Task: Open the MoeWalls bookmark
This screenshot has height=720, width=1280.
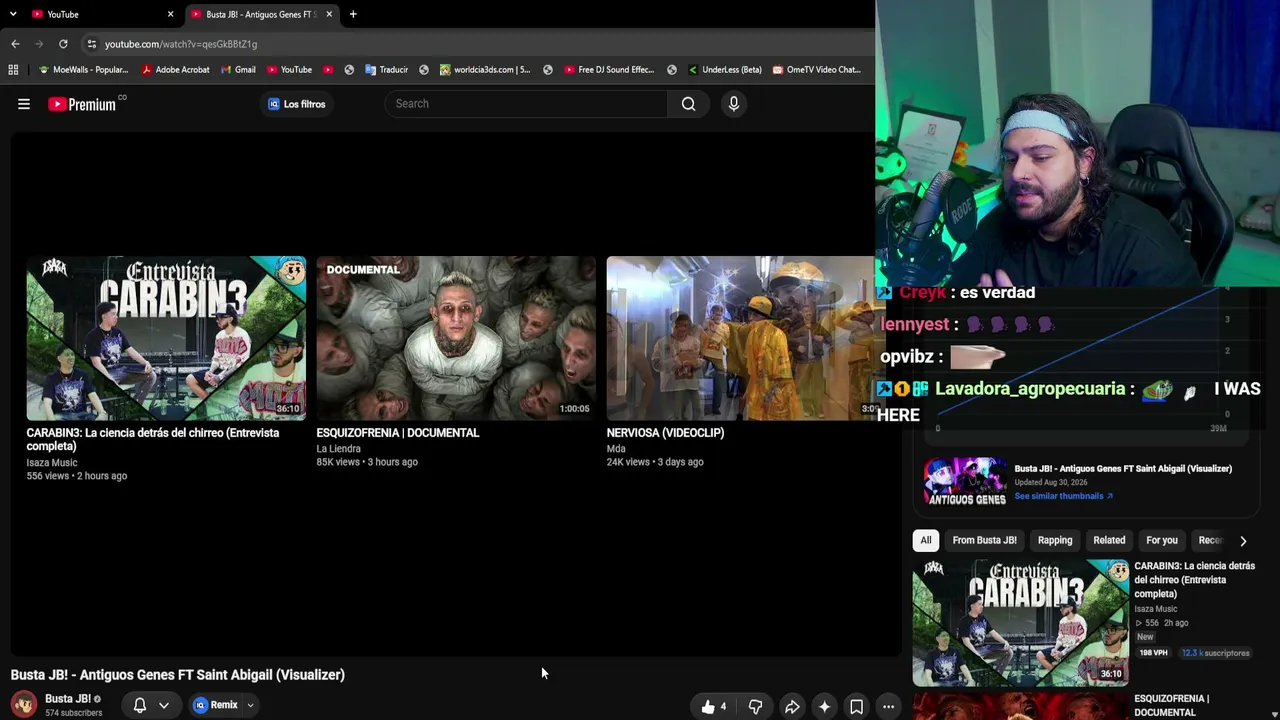Action: coord(83,70)
